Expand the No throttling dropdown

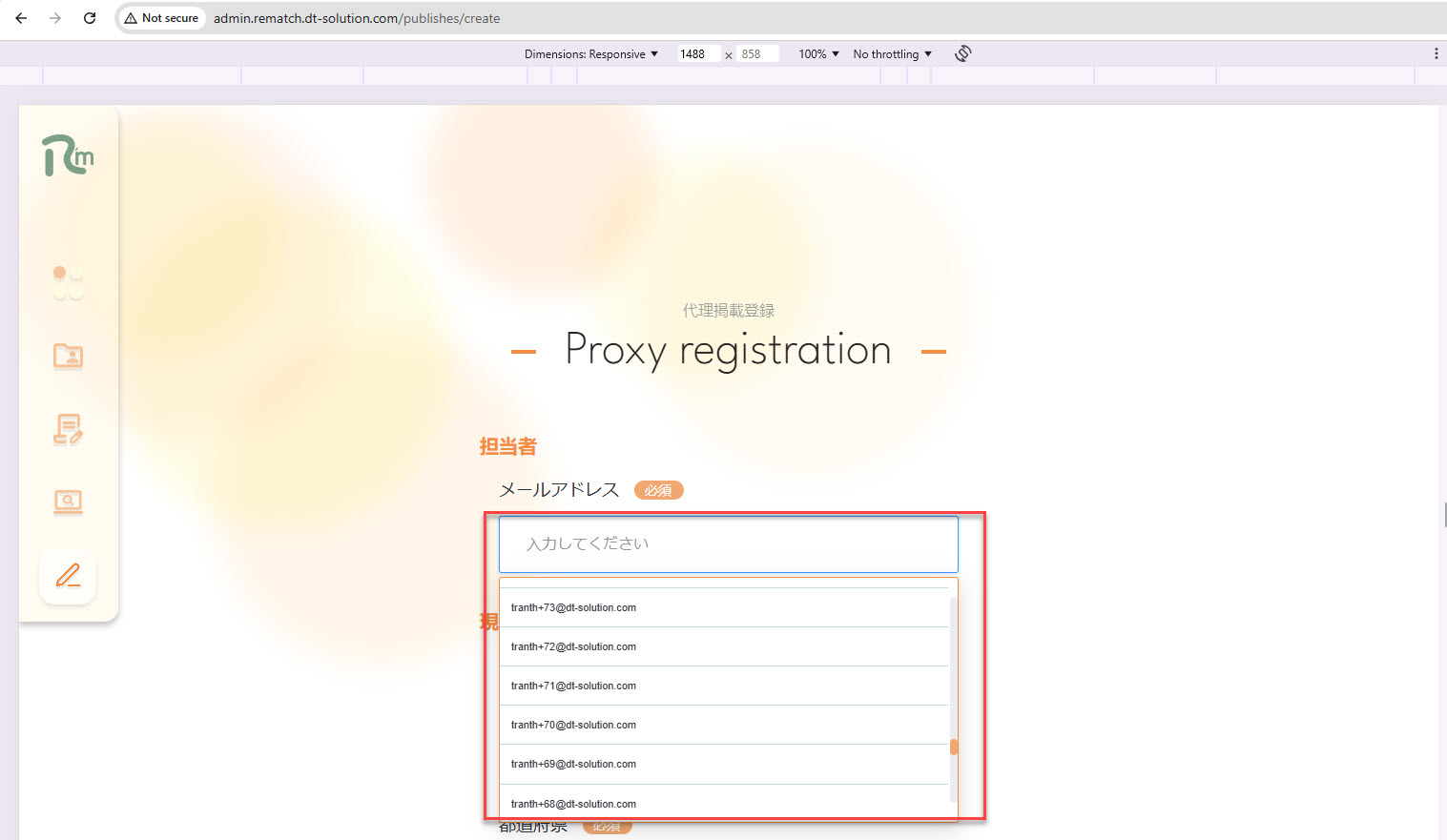892,54
